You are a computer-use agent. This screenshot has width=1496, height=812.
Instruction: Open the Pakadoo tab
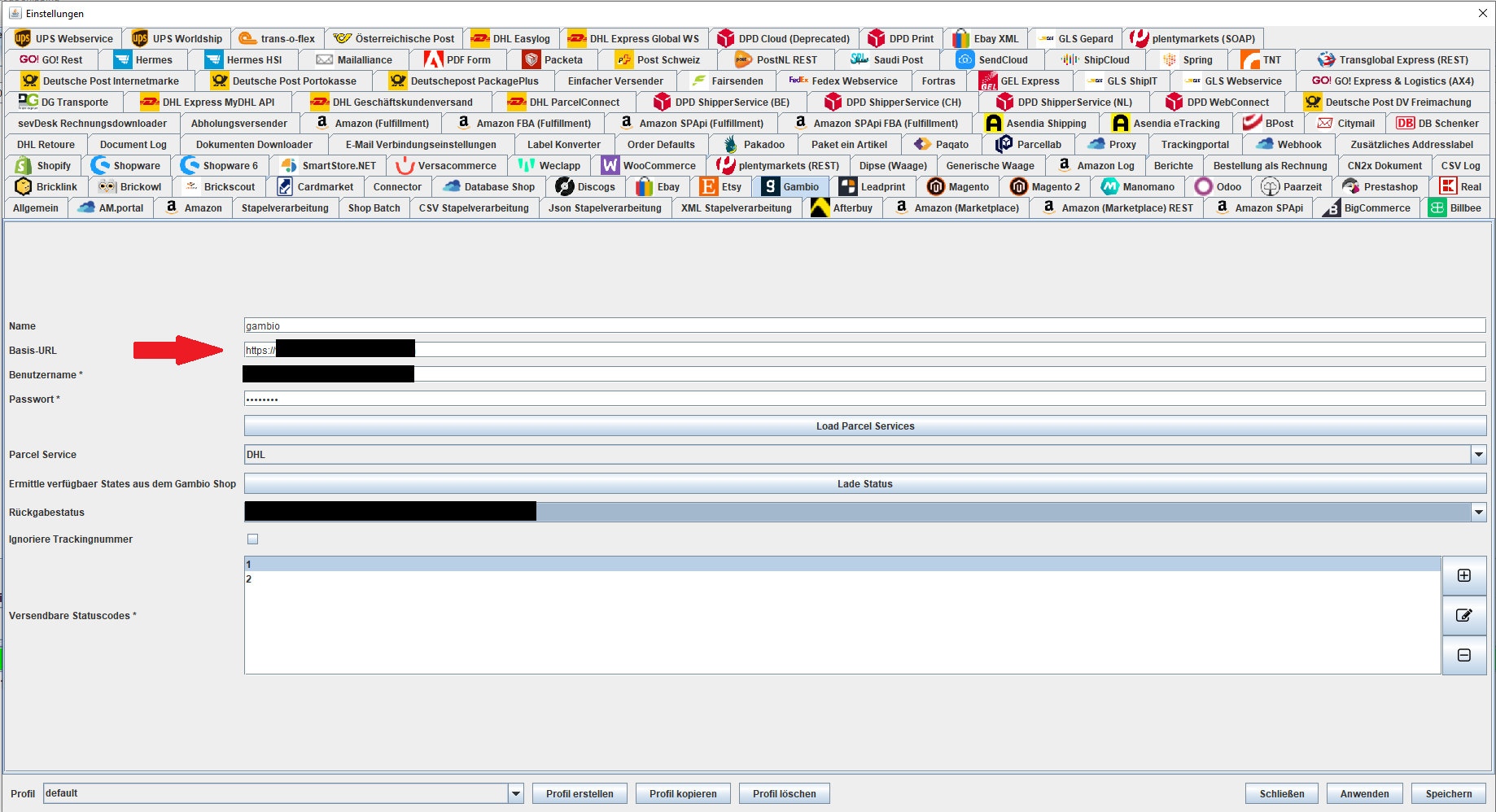click(x=754, y=144)
